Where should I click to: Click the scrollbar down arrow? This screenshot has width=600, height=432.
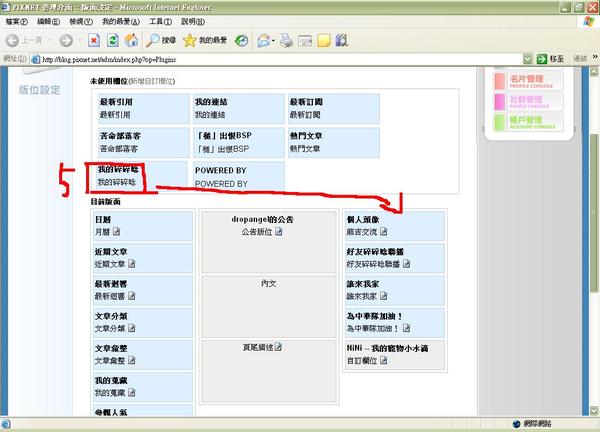pos(594,411)
